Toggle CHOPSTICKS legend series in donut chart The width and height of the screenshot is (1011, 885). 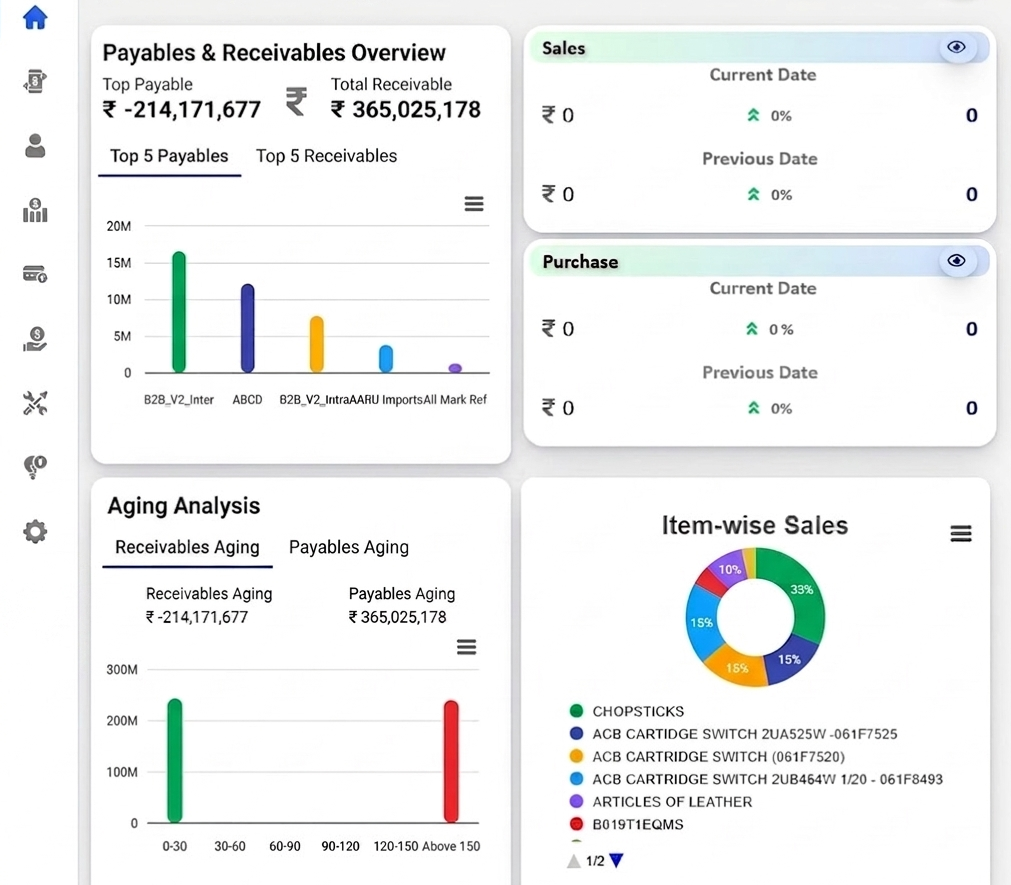(x=627, y=711)
